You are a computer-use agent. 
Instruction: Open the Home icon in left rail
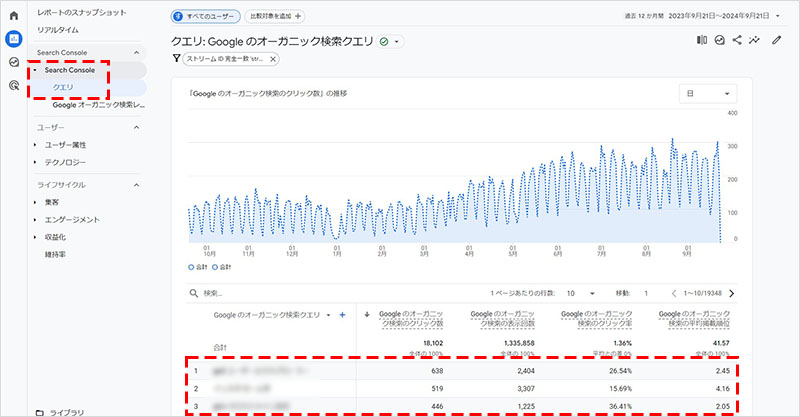pyautogui.click(x=14, y=16)
